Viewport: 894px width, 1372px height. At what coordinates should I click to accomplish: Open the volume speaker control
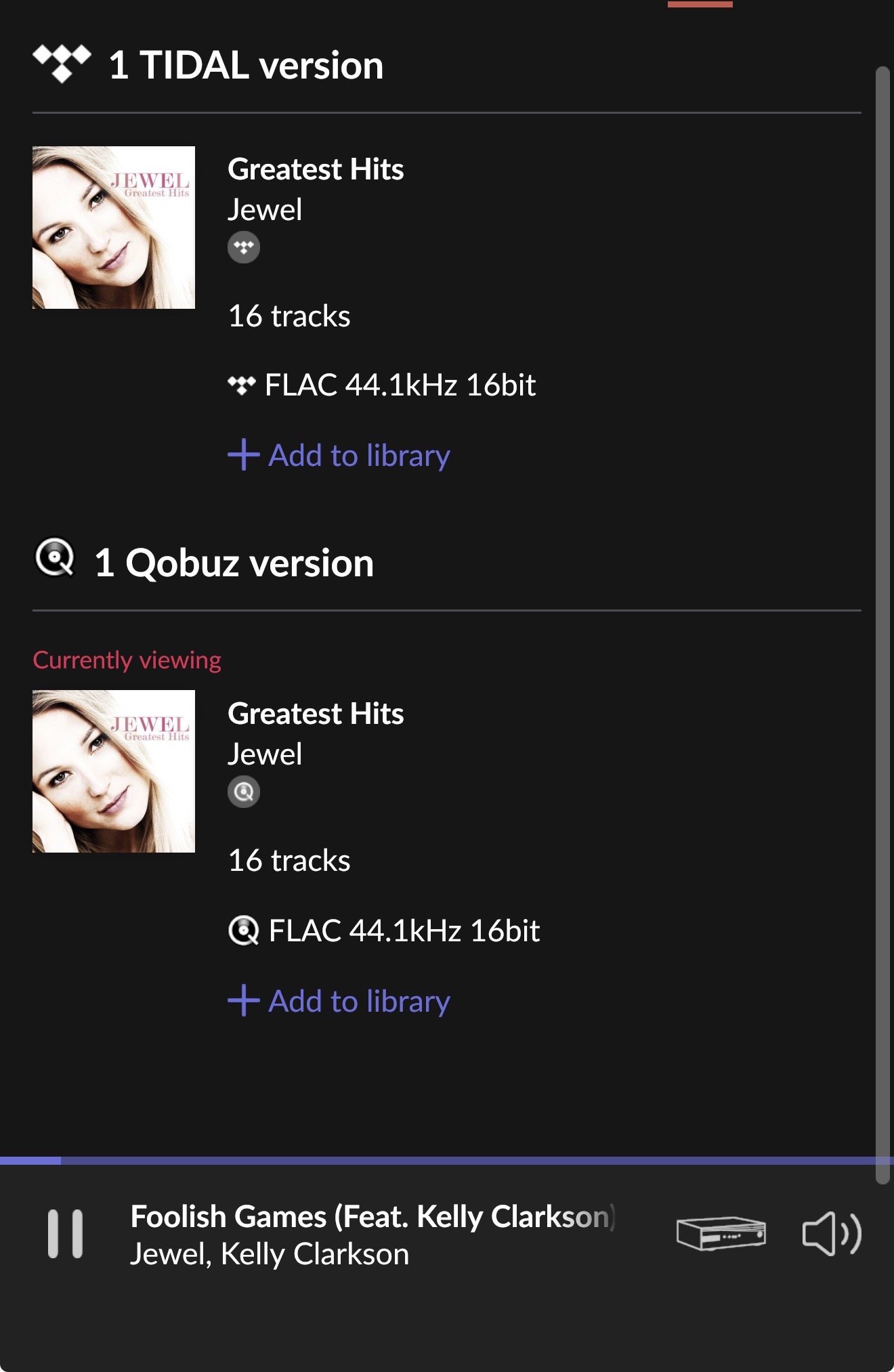click(x=831, y=1234)
